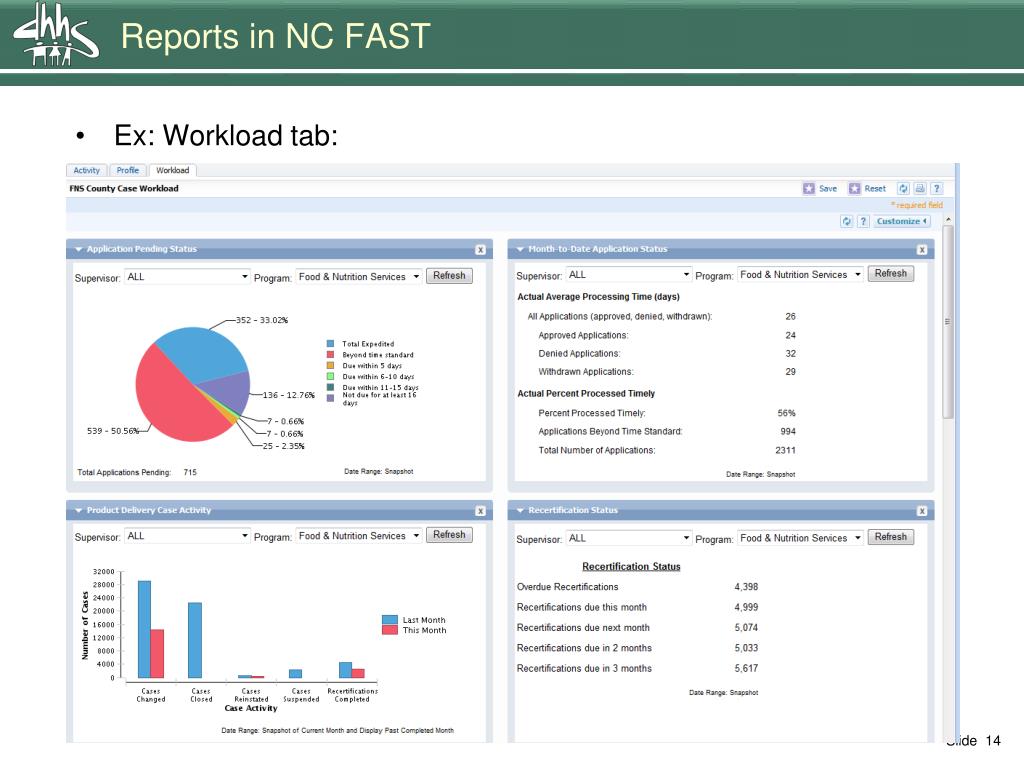Open Program dropdown in Recertification Status
1024x768 pixels.
coord(800,538)
